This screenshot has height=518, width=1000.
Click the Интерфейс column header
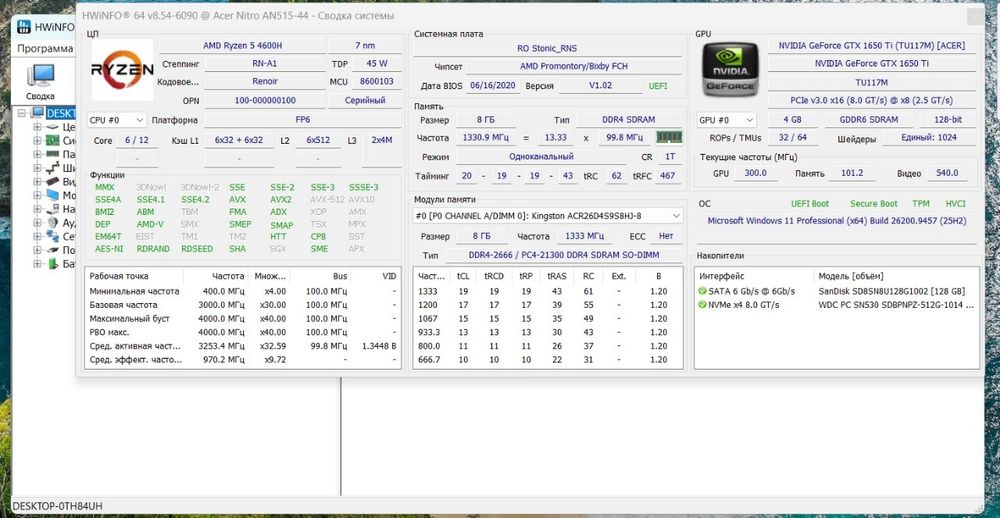pos(755,276)
